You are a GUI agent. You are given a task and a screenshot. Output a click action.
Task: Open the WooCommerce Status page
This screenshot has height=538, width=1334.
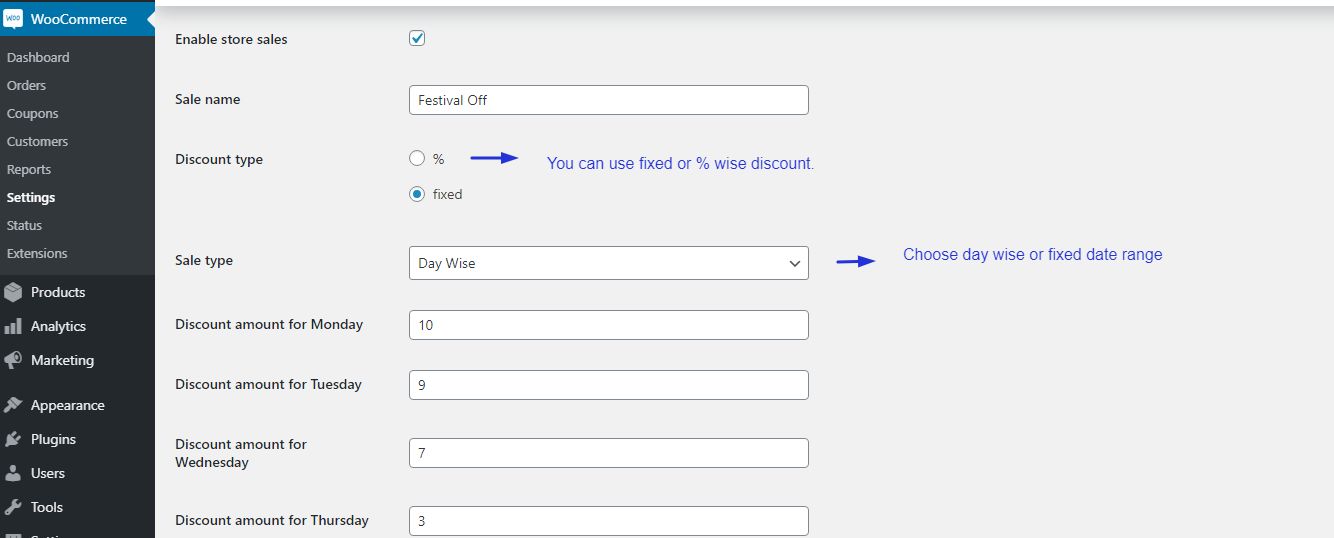pyautogui.click(x=24, y=225)
